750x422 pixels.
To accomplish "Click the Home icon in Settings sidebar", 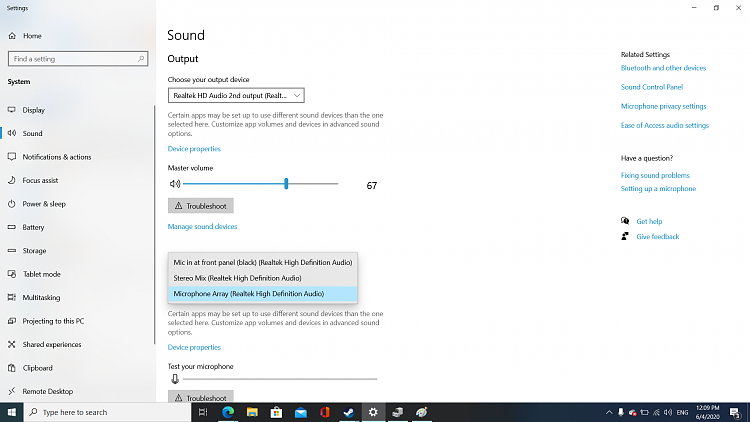I will 12,36.
